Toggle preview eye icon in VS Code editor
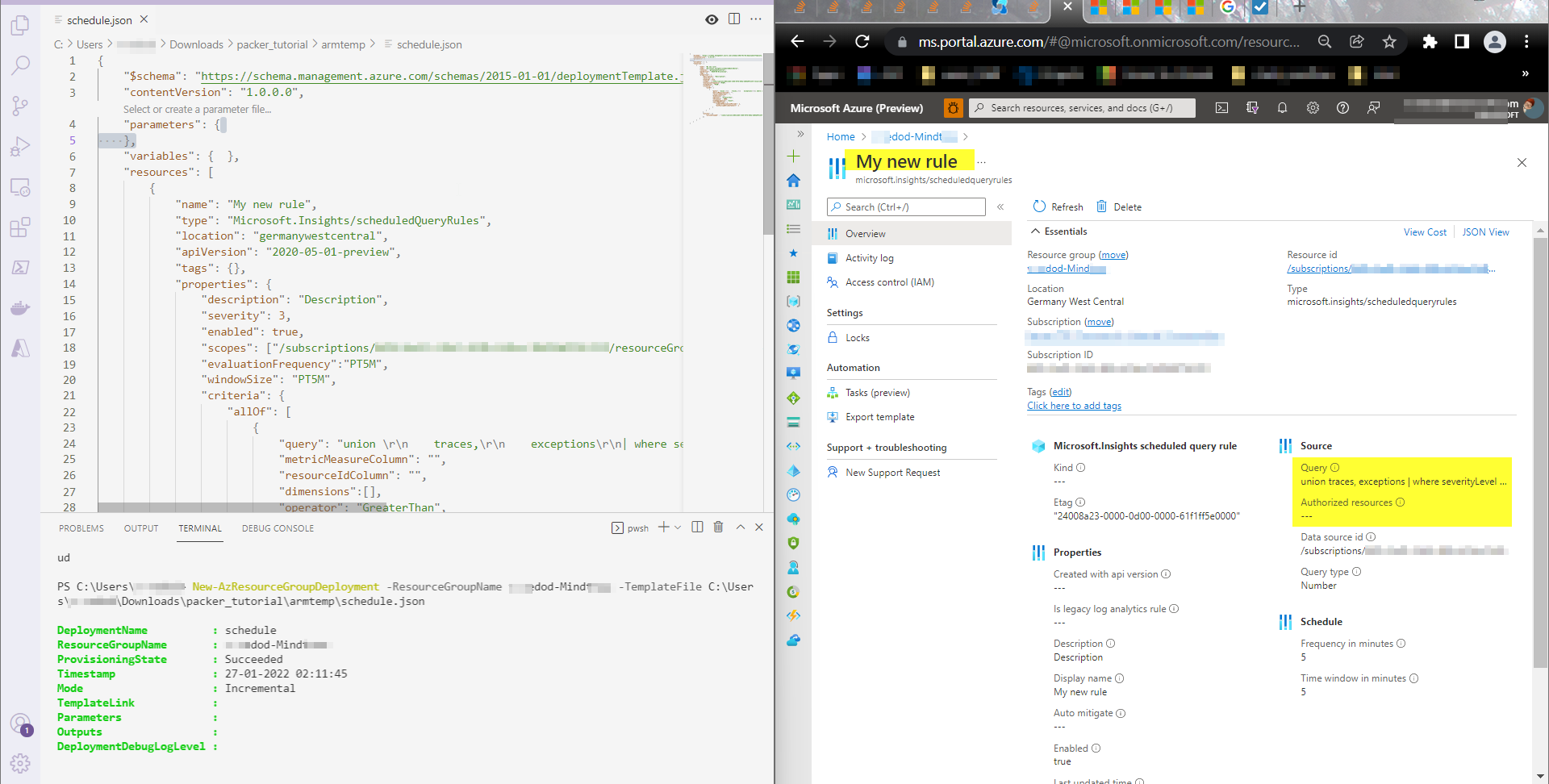 coord(712,19)
